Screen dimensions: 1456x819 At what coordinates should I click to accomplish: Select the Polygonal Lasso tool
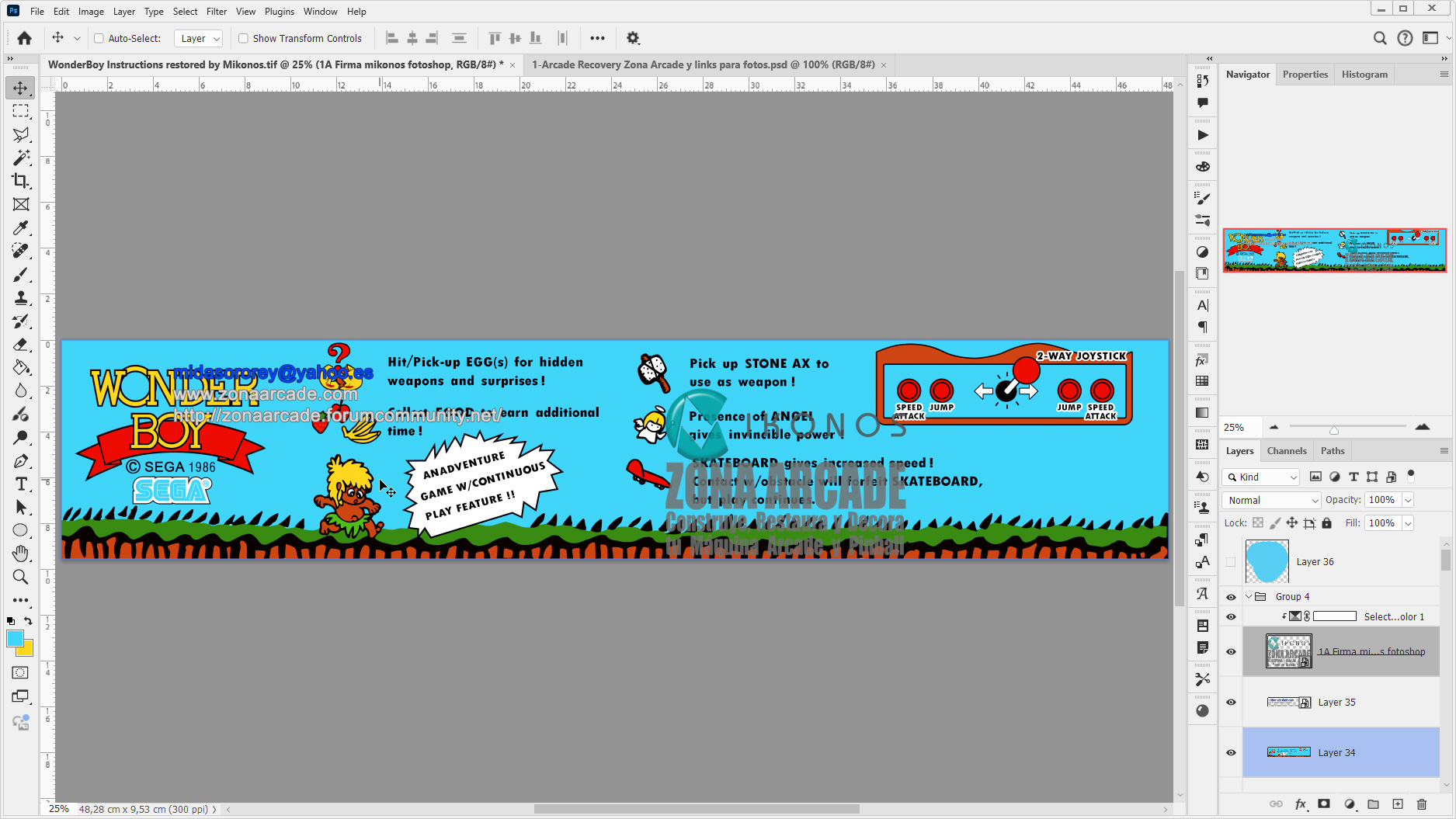(x=21, y=134)
